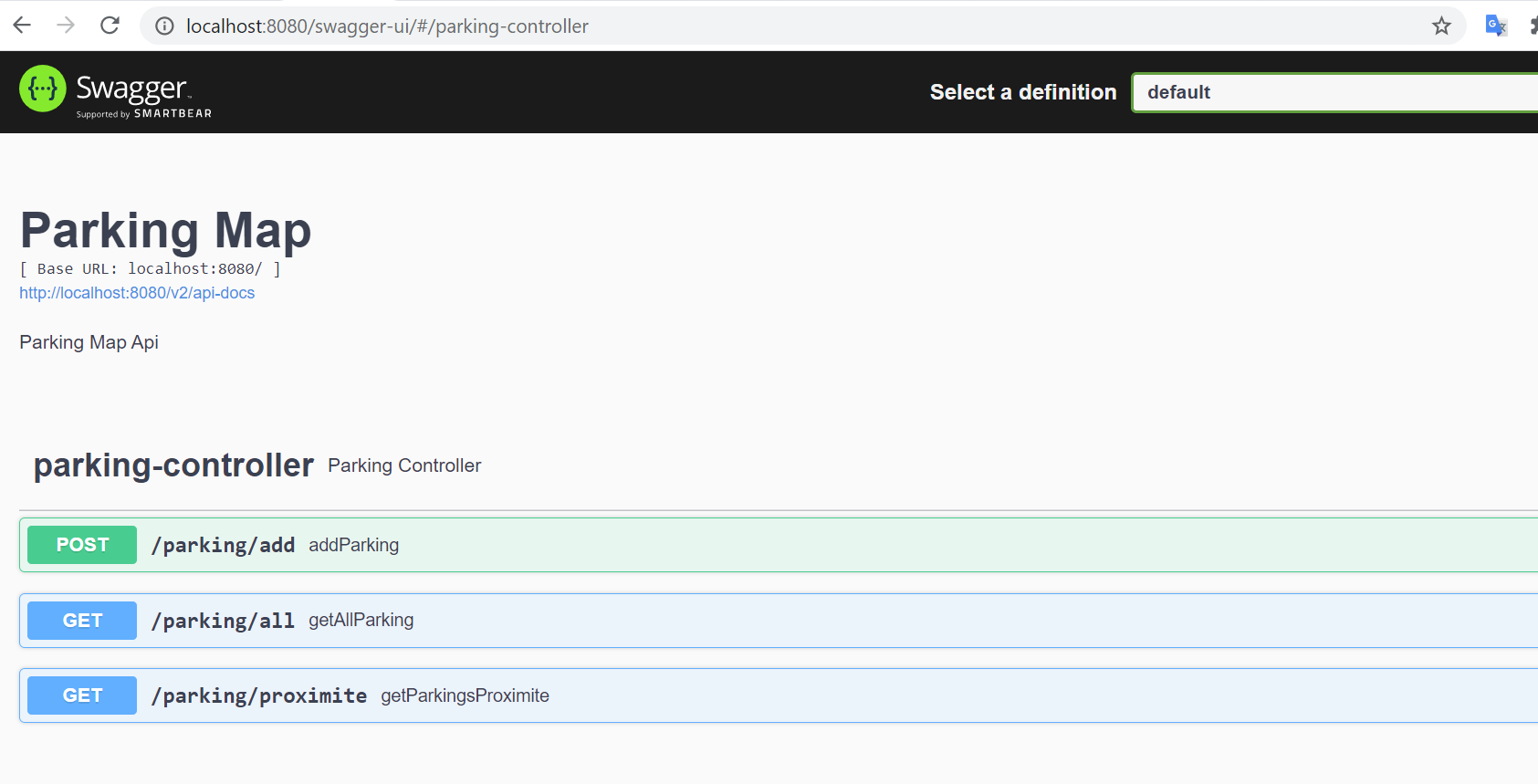Viewport: 1538px width, 784px height.
Task: Click the GET badge for /parking/proximite
Action: (x=82, y=695)
